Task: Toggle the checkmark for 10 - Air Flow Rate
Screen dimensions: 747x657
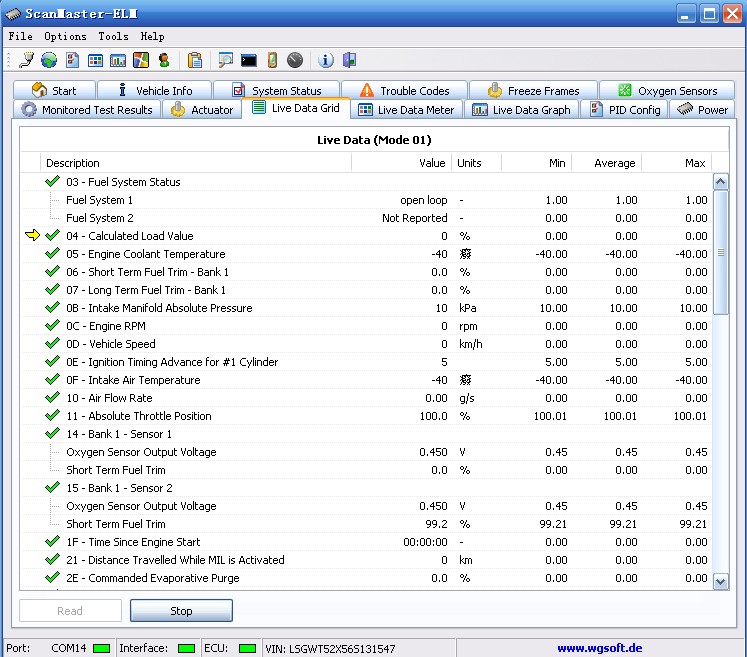Action: click(52, 397)
